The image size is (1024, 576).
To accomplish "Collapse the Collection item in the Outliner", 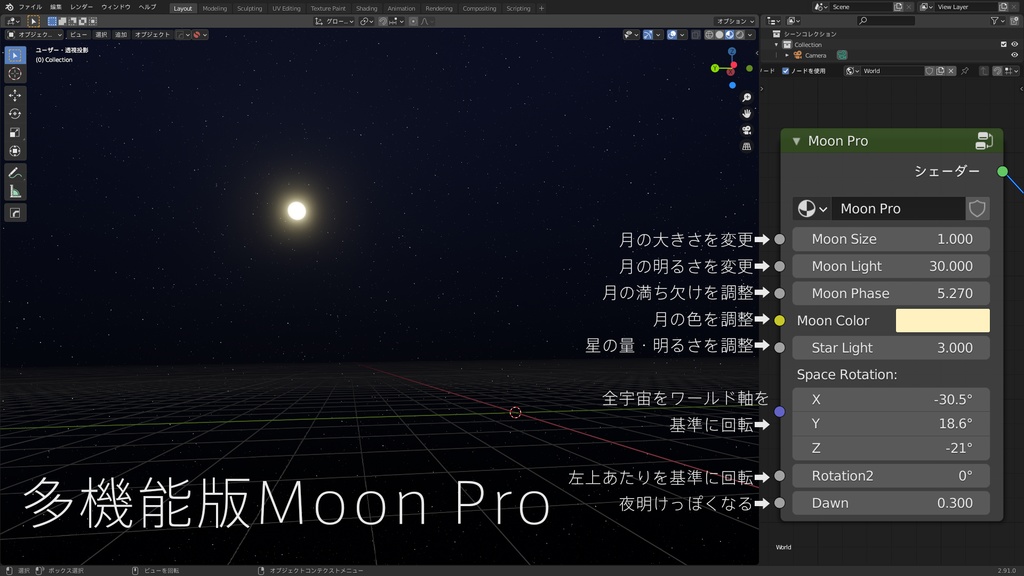I will coord(776,44).
